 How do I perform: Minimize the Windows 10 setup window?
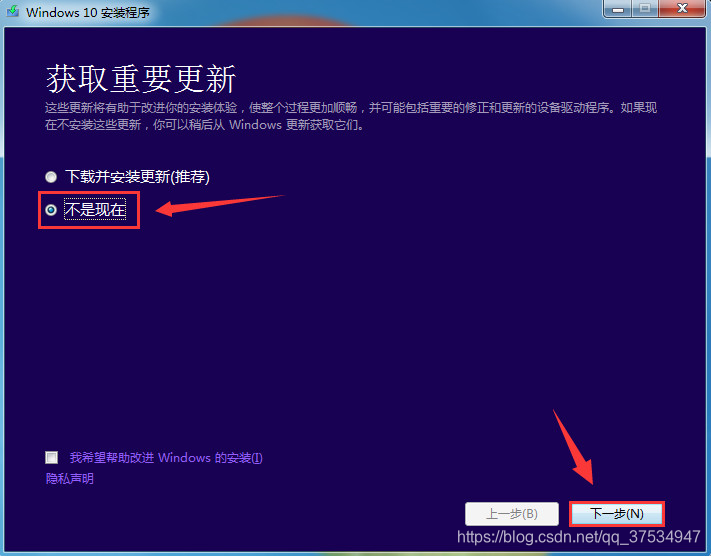(x=618, y=9)
